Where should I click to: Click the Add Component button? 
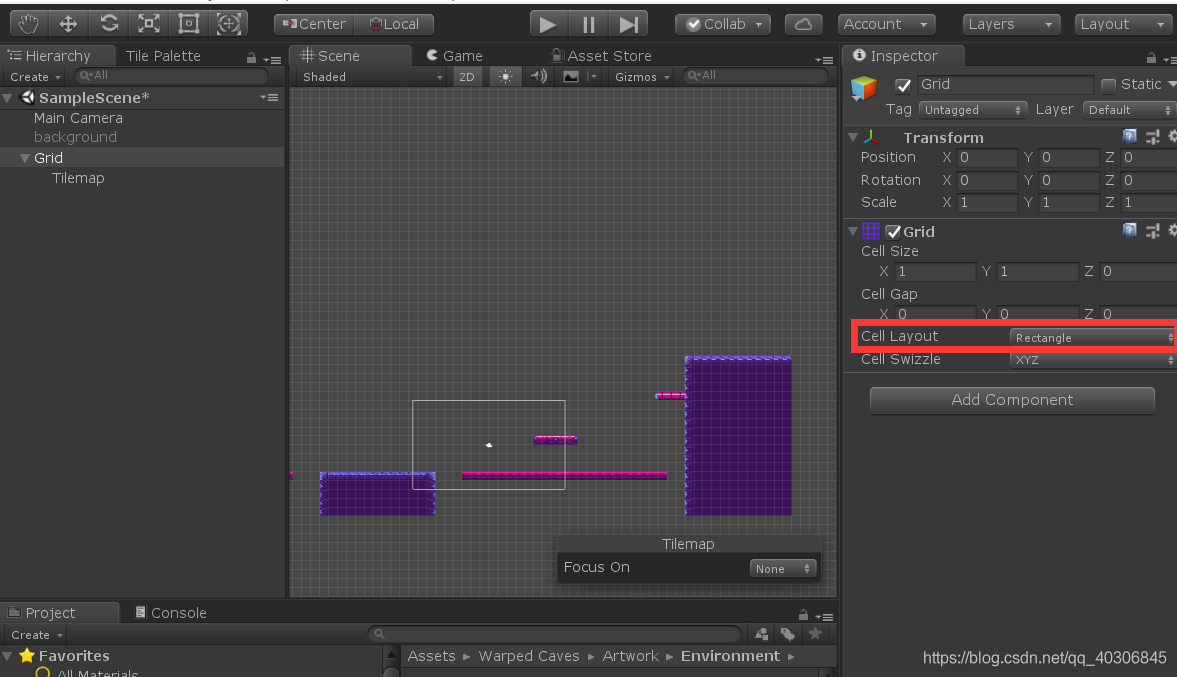point(1012,400)
